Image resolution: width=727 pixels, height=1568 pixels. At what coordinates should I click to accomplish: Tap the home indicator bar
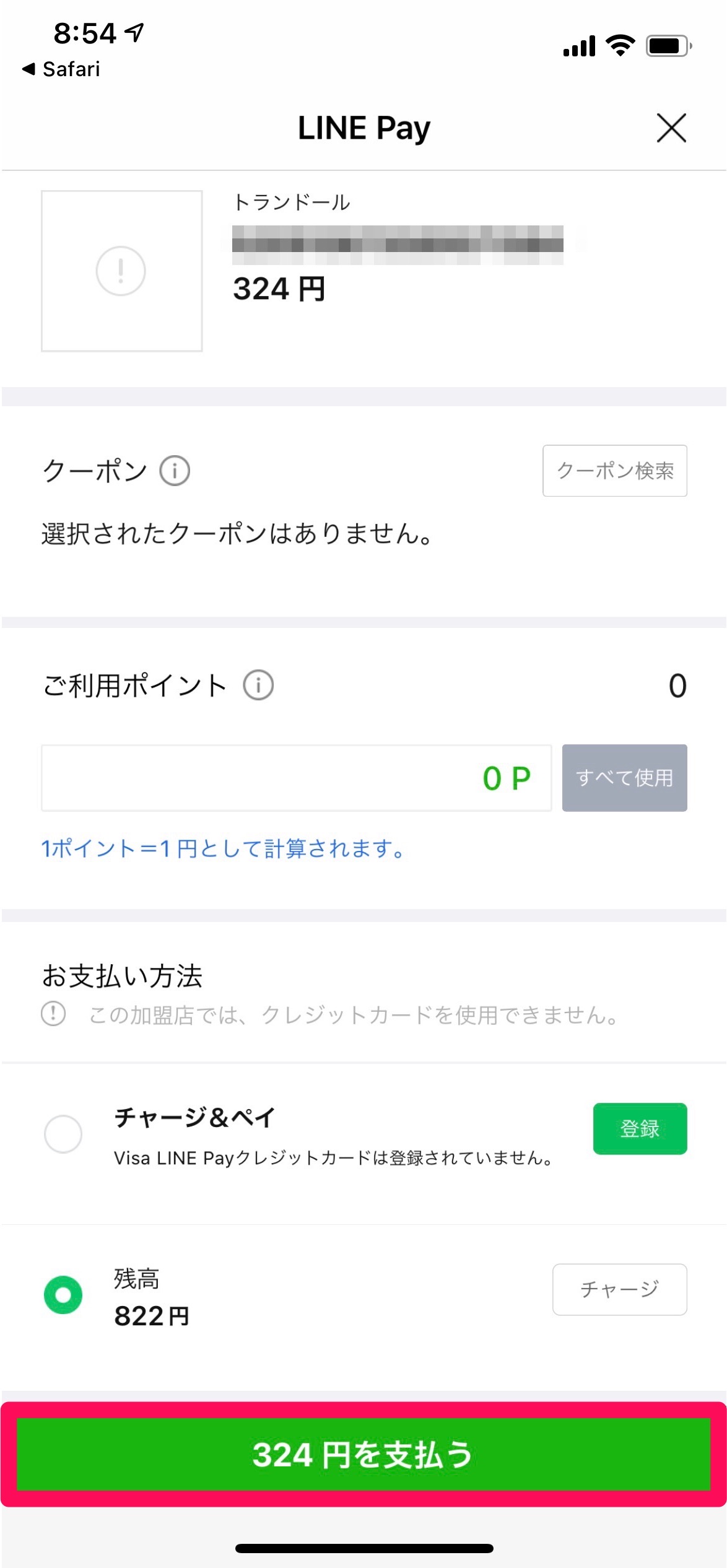point(363,1548)
